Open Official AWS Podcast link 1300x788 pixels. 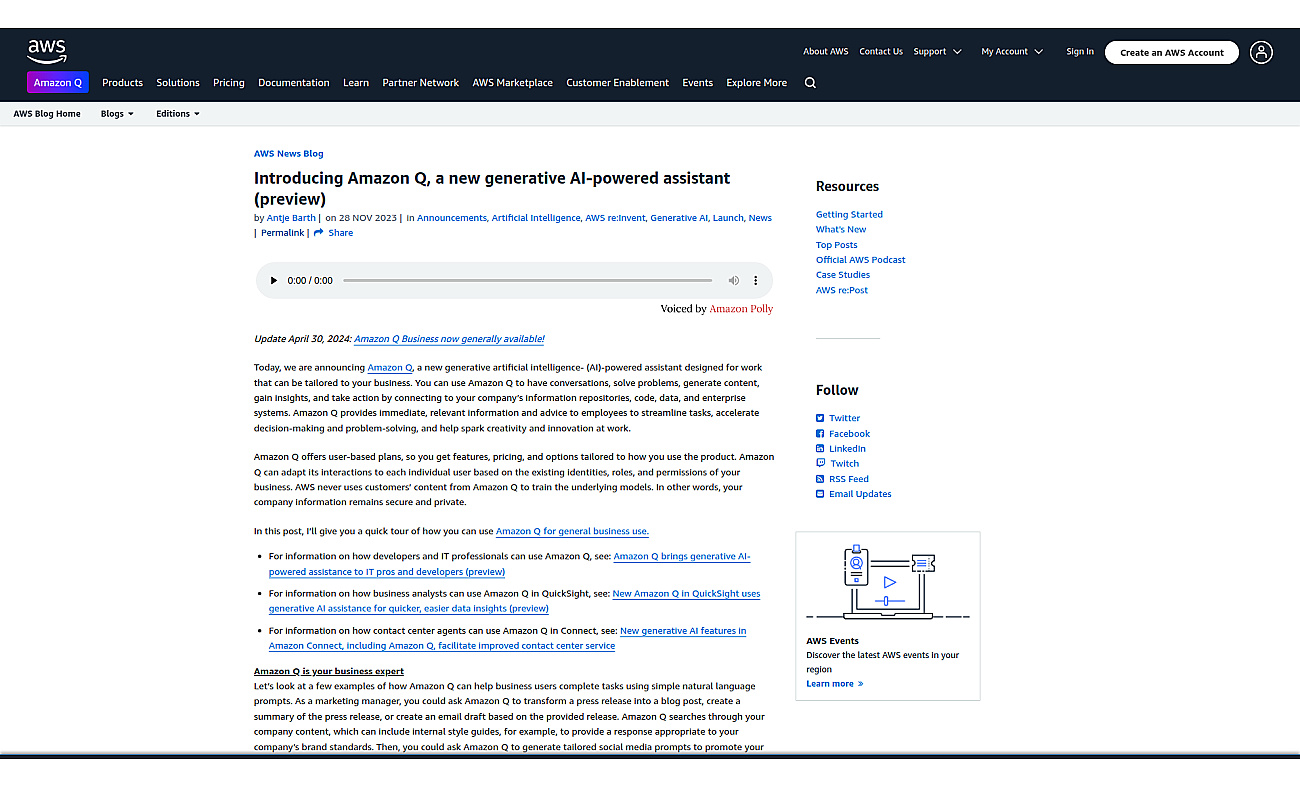860,260
